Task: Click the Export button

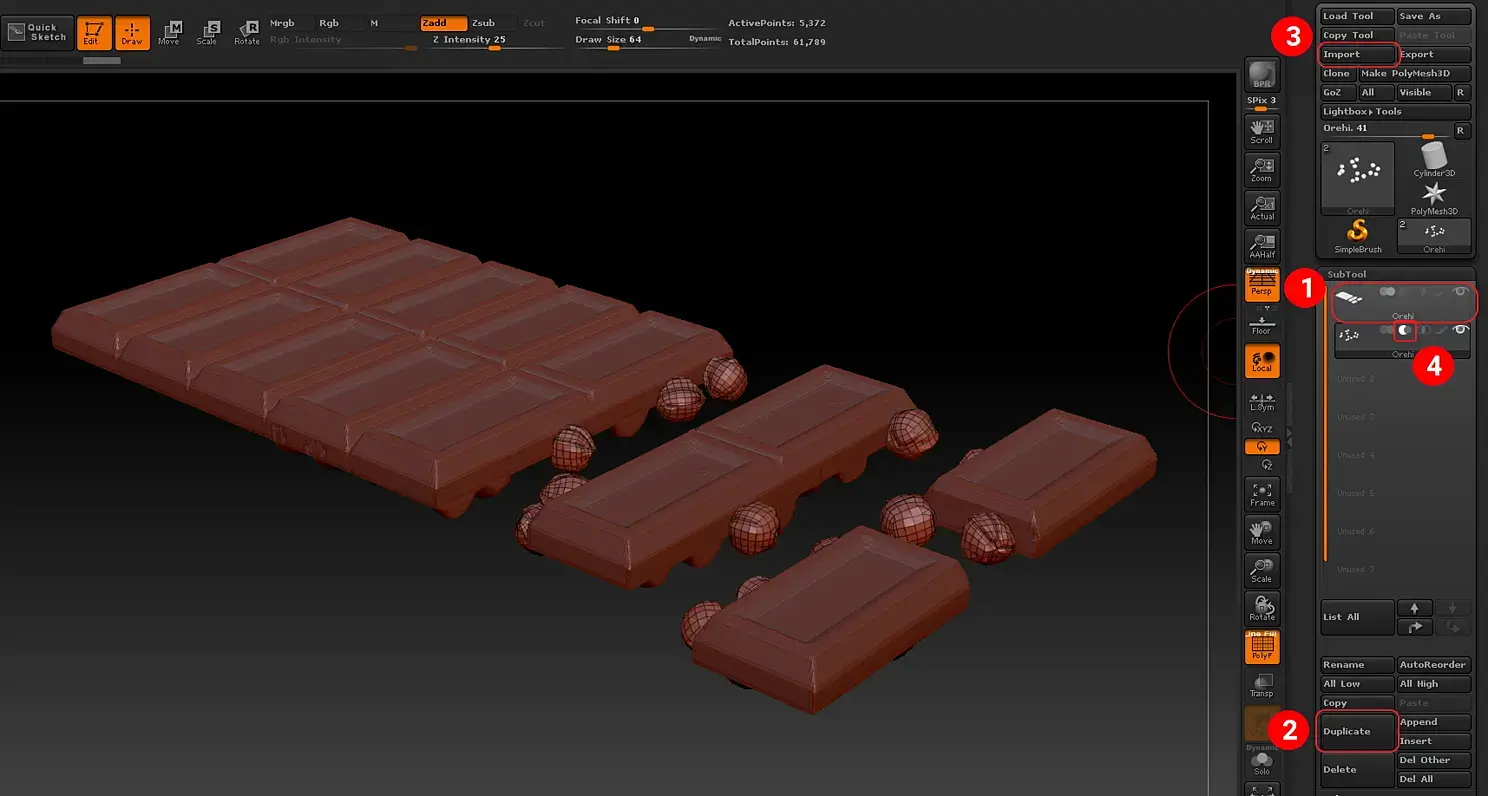Action: [1434, 54]
